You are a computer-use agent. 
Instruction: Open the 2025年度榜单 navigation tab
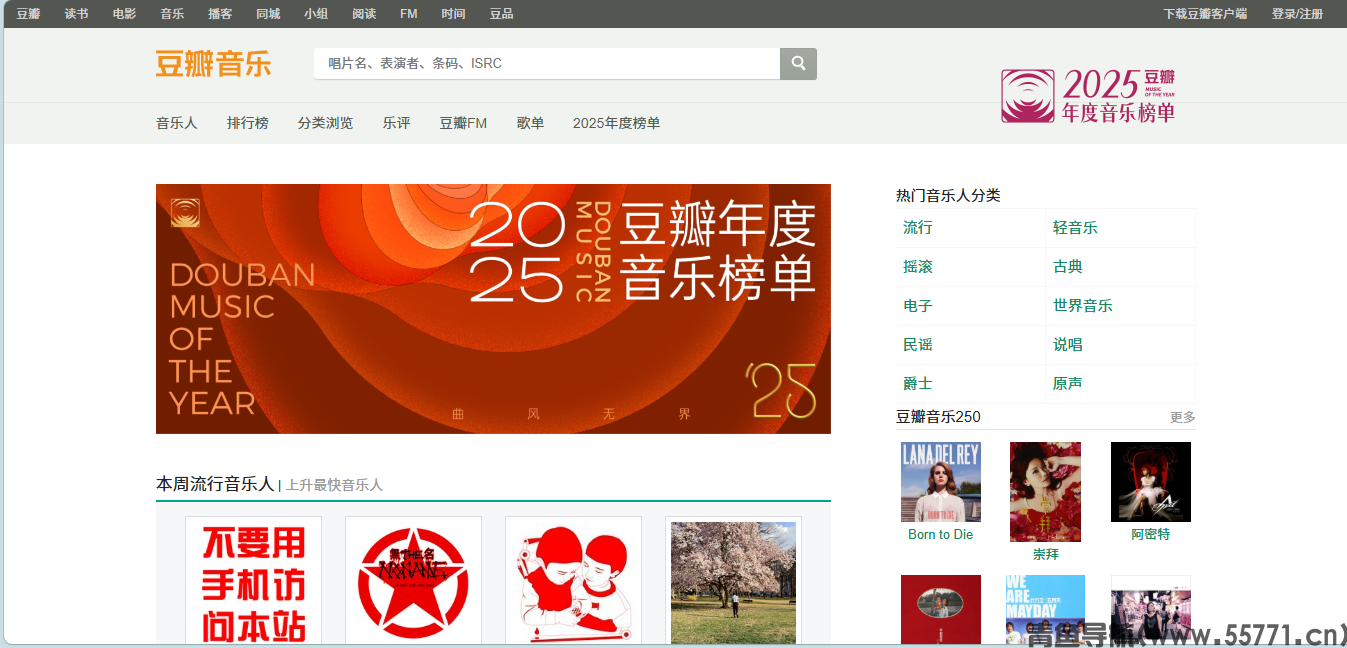pyautogui.click(x=616, y=123)
